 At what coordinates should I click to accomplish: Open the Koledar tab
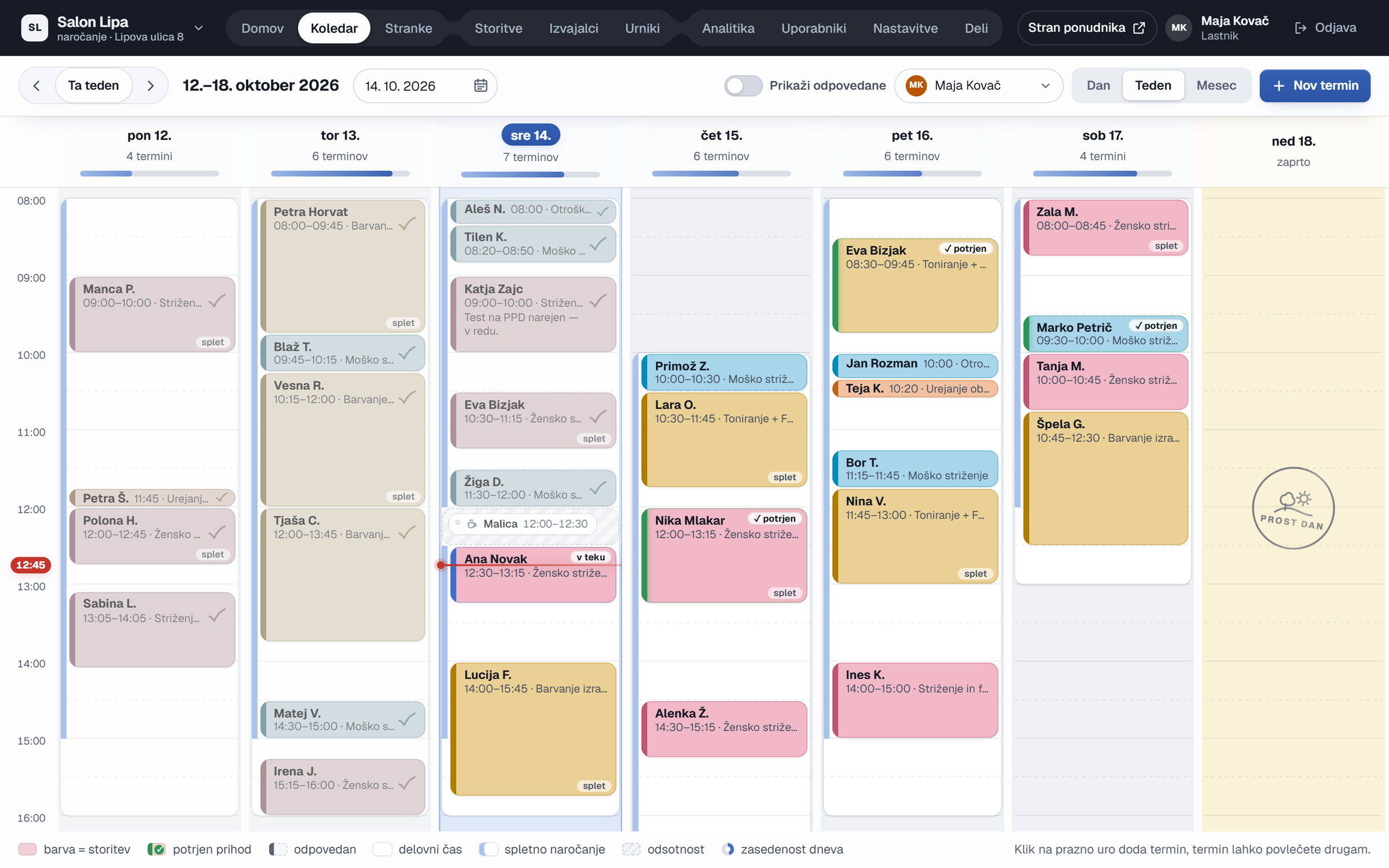tap(334, 28)
